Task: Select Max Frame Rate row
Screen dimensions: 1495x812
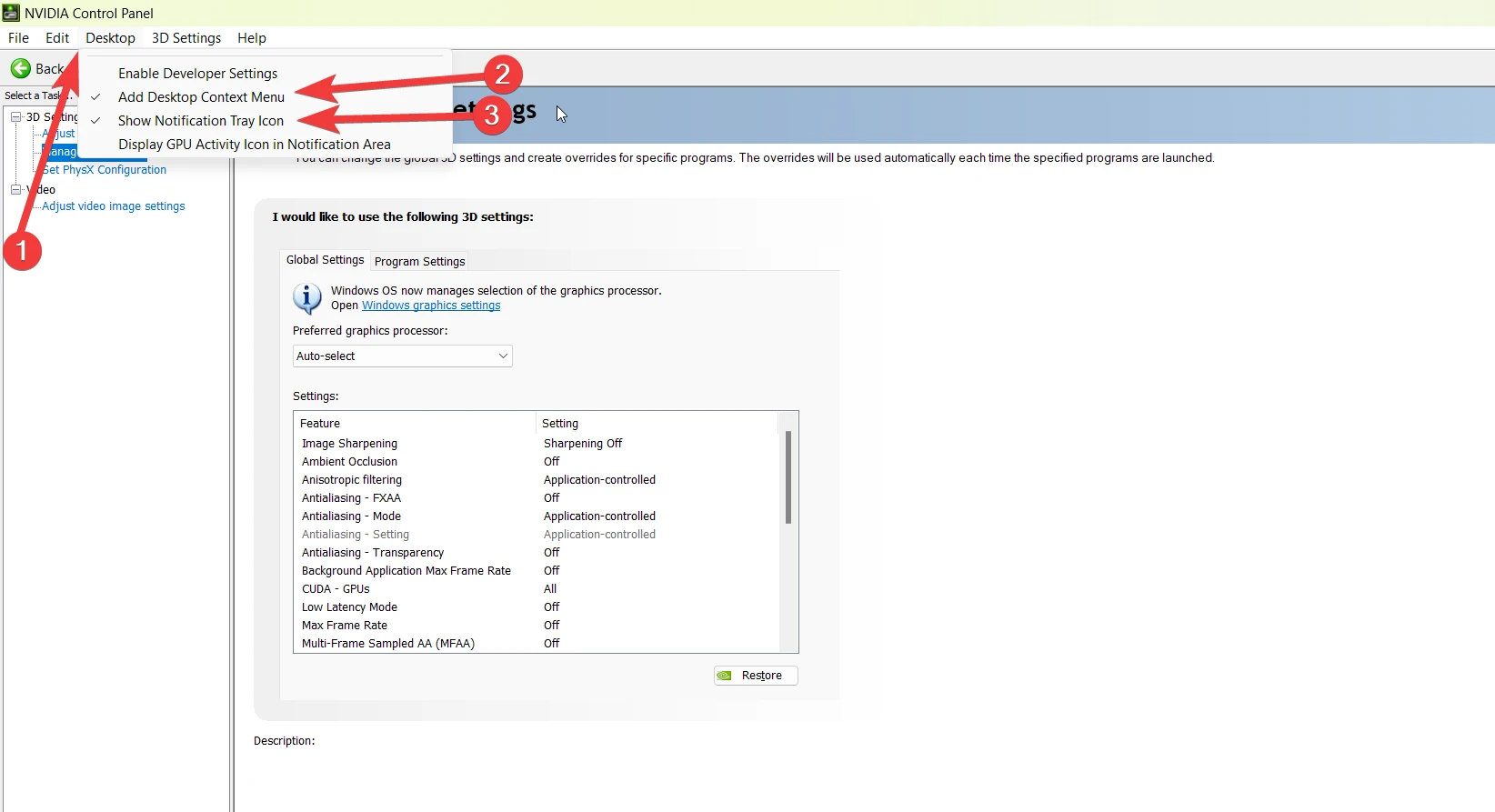Action: tap(537, 626)
